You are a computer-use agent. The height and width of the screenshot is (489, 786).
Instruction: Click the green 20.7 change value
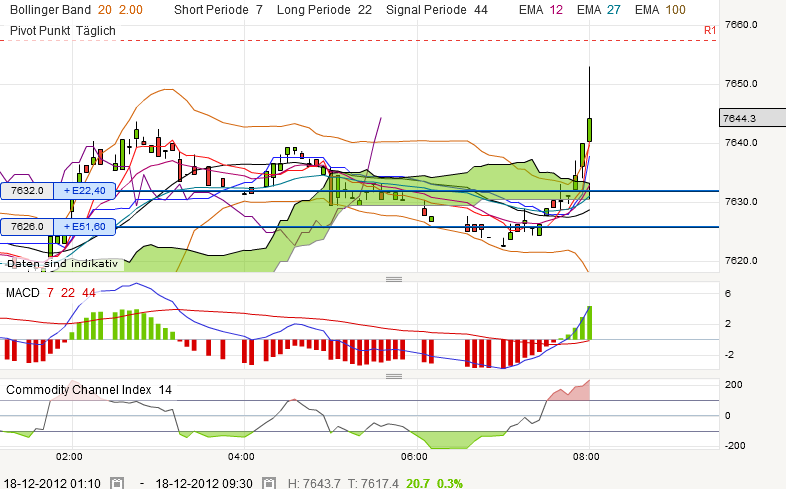point(418,483)
